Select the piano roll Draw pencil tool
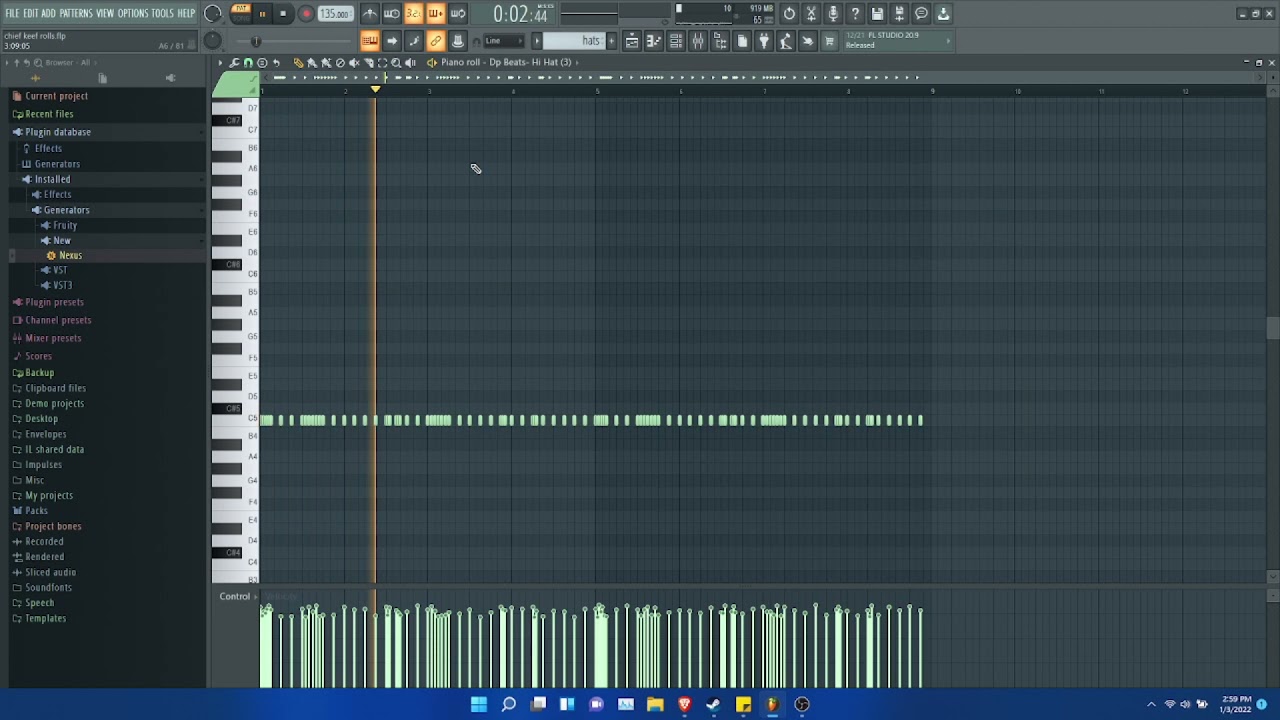Image resolution: width=1280 pixels, height=720 pixels. click(x=298, y=62)
